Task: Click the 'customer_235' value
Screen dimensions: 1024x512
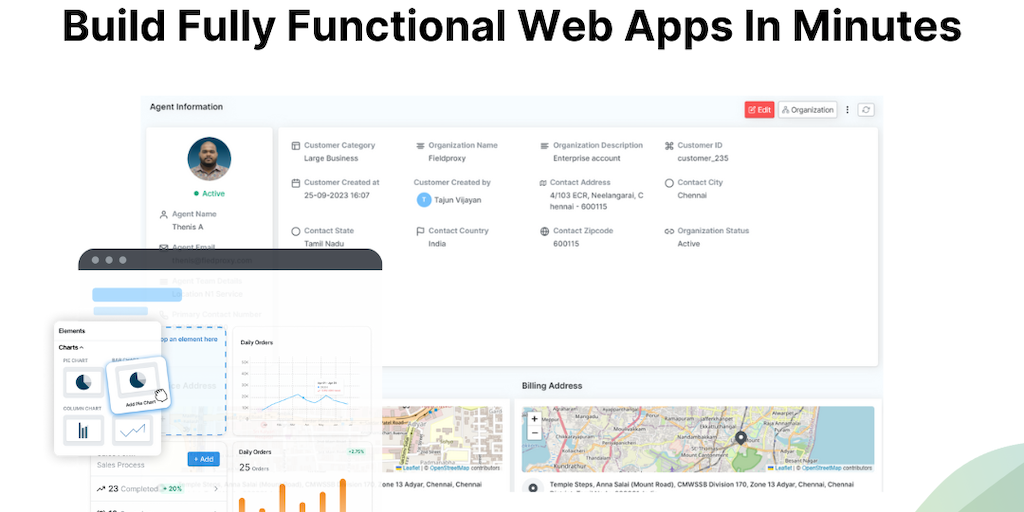Action: [x=703, y=159]
